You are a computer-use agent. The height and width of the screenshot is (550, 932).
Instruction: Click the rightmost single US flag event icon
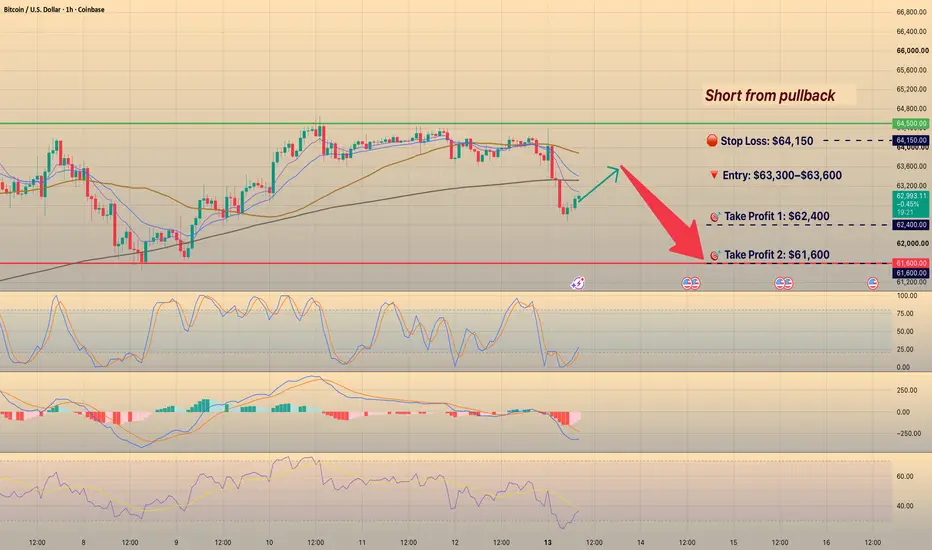point(872,283)
